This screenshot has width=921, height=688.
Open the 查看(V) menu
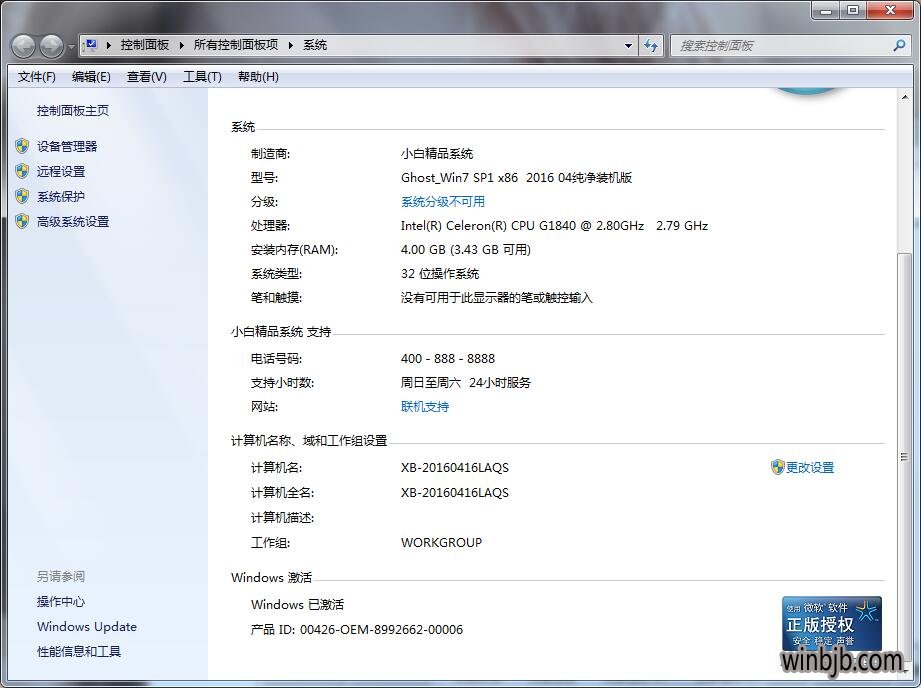[x=146, y=77]
